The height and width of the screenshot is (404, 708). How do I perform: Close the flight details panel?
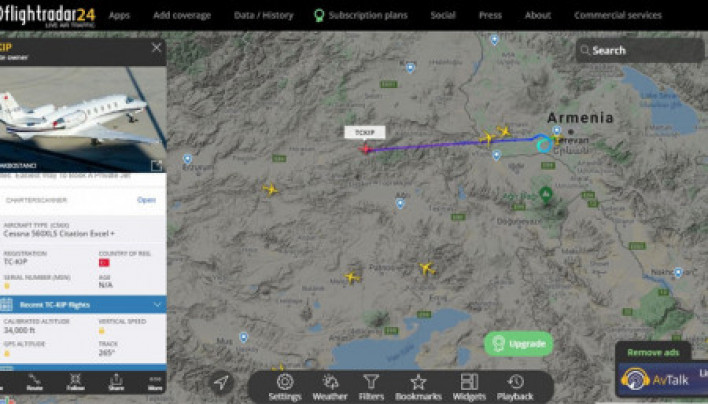(157, 47)
